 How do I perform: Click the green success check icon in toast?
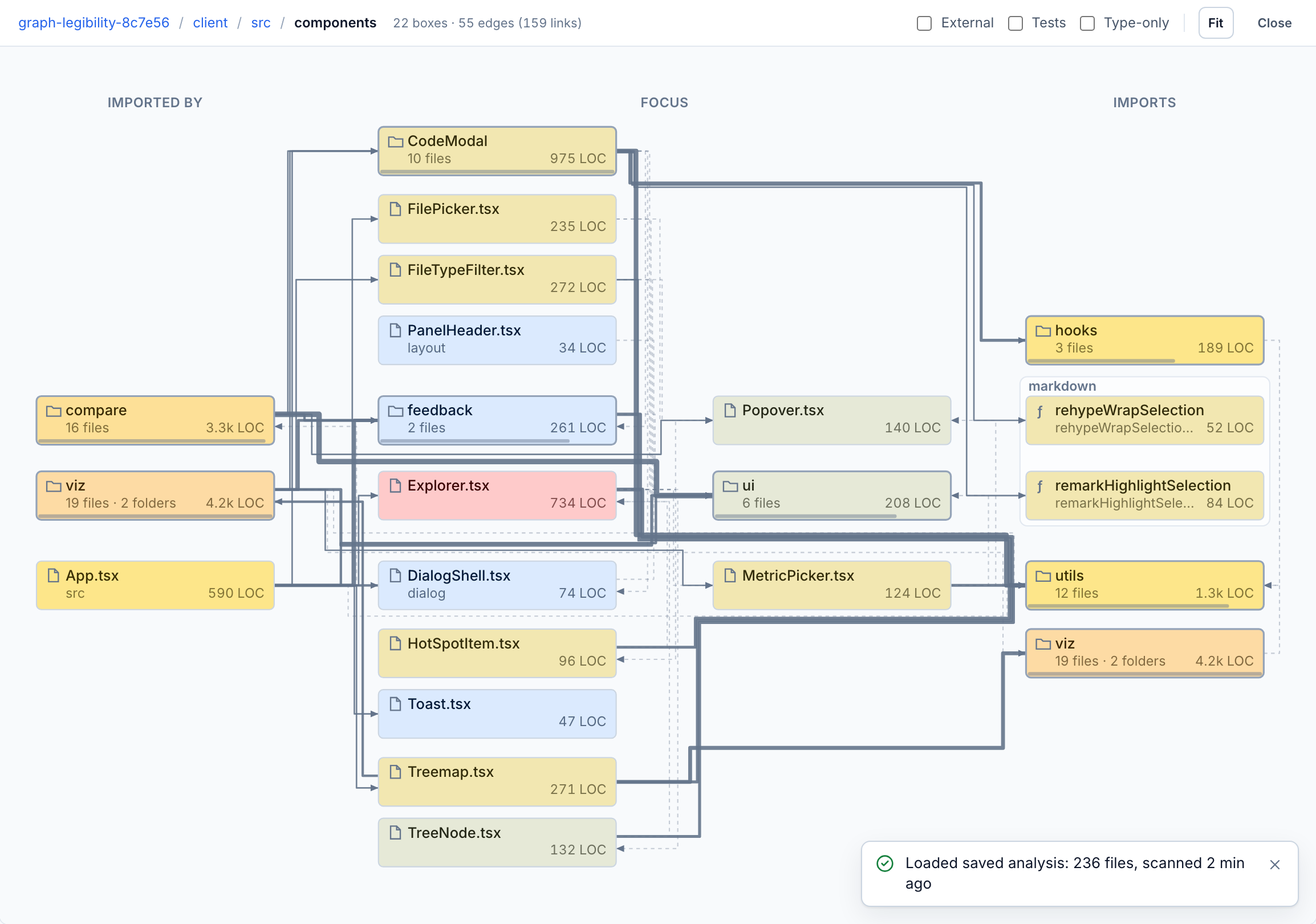pos(885,863)
